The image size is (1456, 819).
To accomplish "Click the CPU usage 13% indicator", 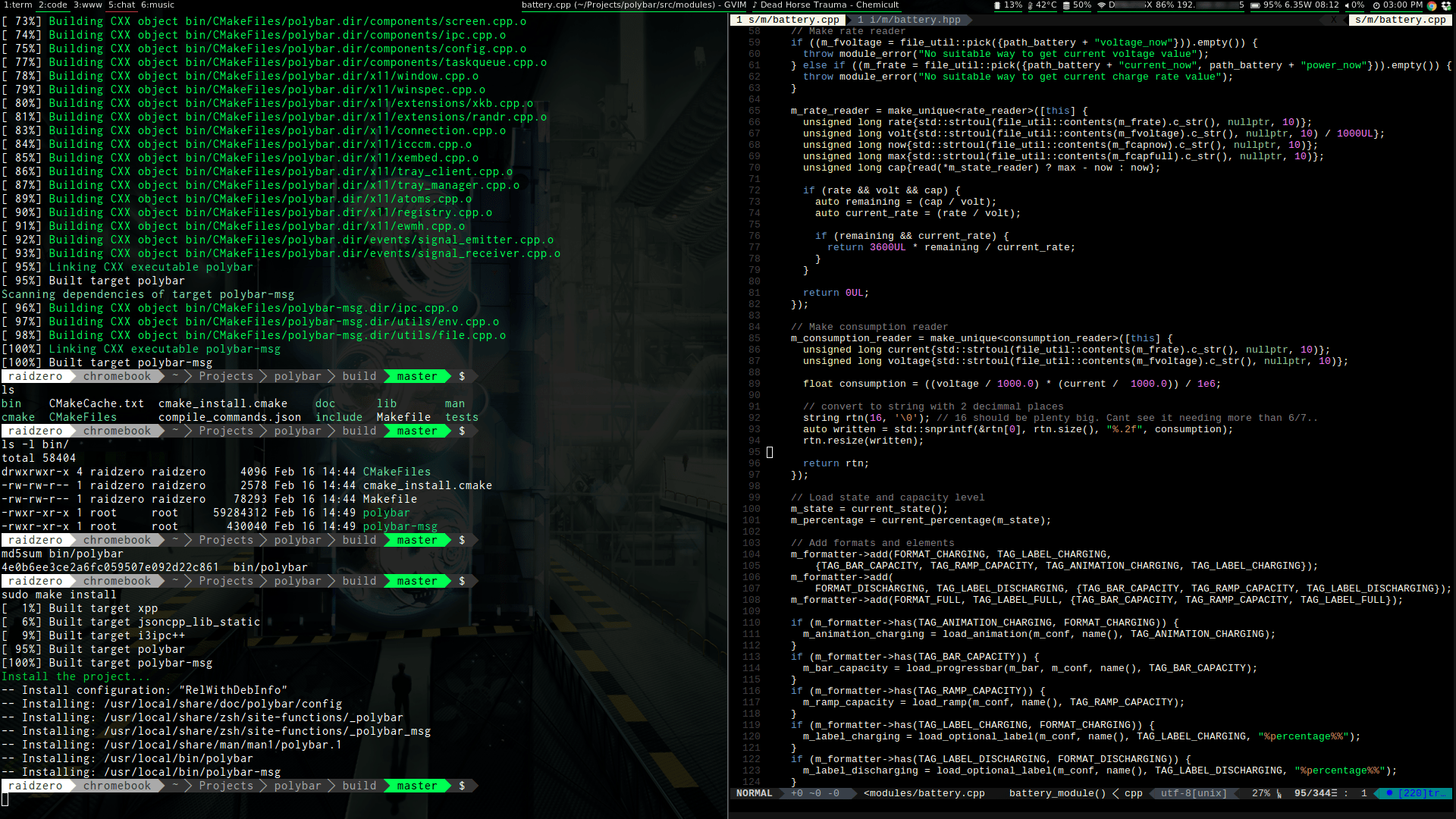I will [1008, 5].
